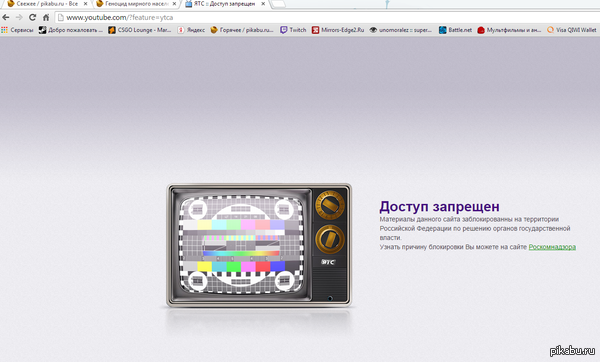Open the home page via house icon
The height and width of the screenshot is (362, 600).
click(46, 17)
